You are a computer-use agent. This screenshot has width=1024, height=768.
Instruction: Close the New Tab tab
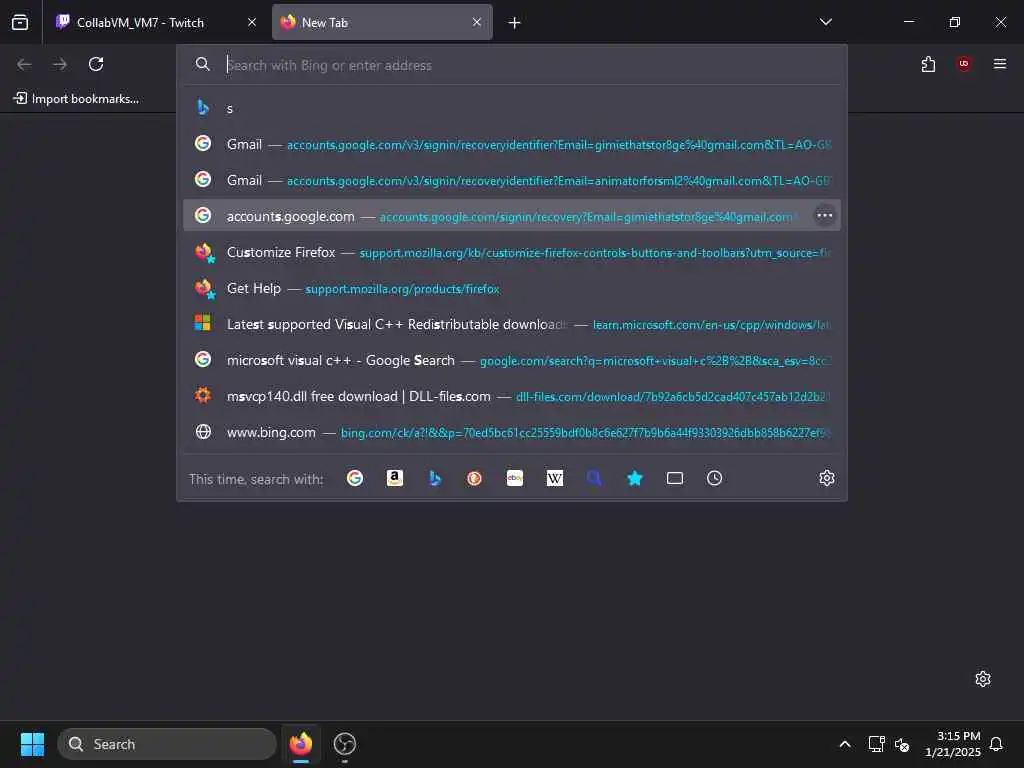click(477, 22)
